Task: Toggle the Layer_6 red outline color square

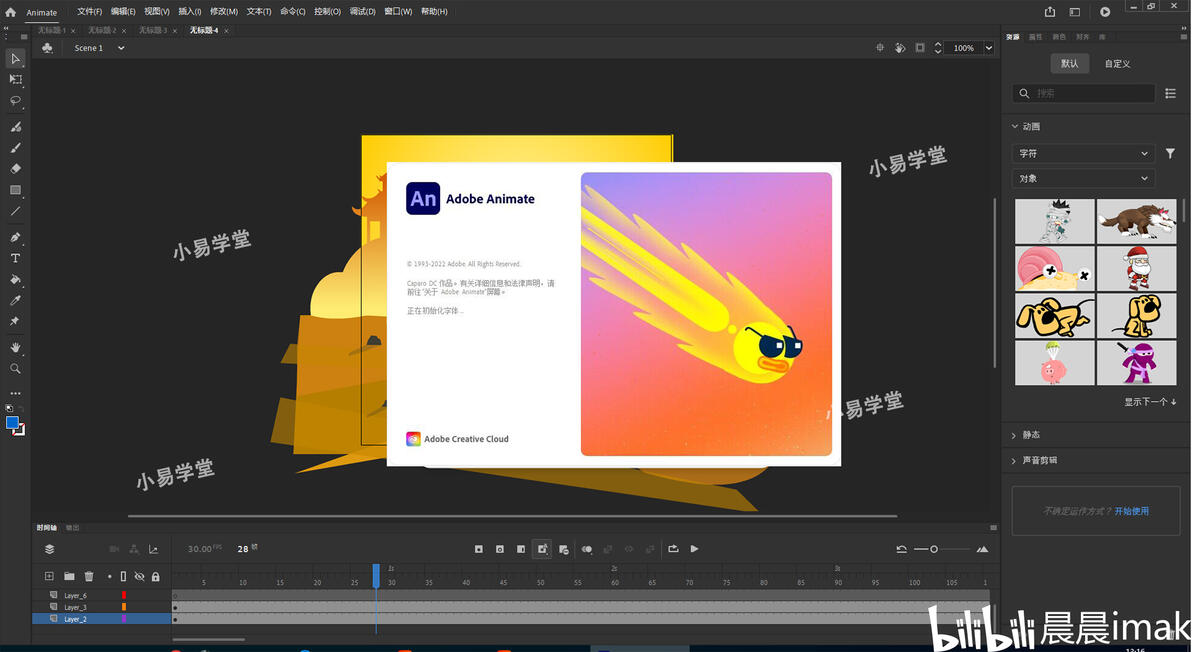Action: tap(124, 595)
